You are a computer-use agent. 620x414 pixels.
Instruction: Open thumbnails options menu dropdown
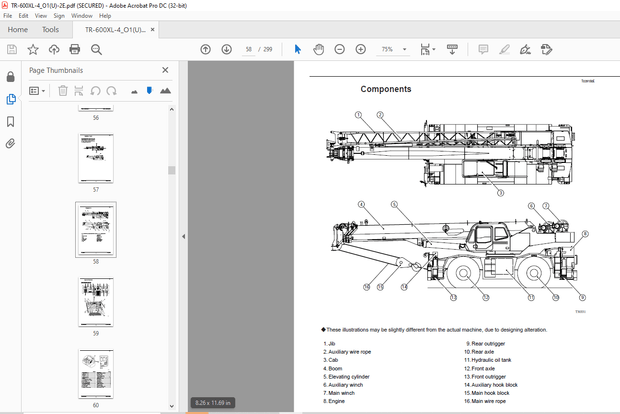click(x=37, y=91)
